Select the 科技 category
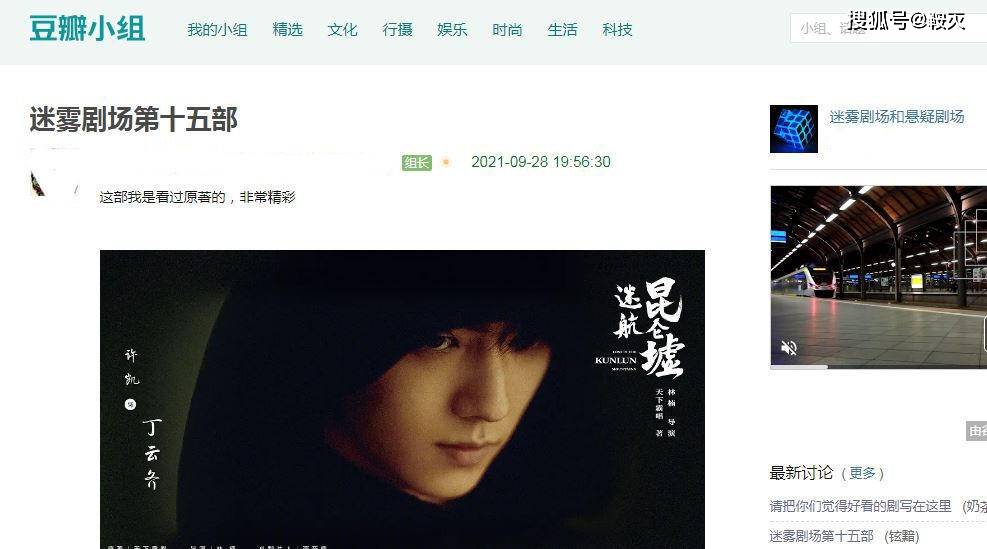The height and width of the screenshot is (549, 987). (618, 30)
